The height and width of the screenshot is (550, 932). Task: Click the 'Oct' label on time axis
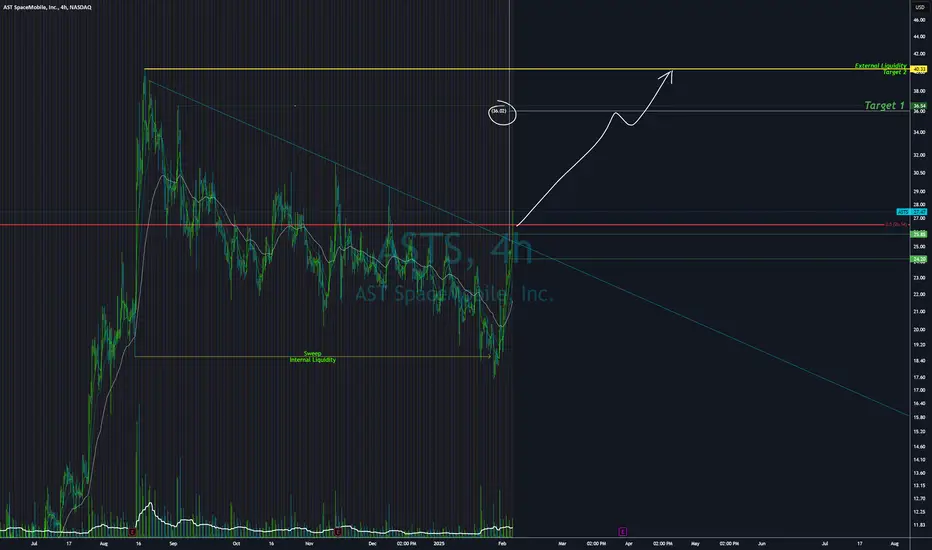click(x=237, y=543)
